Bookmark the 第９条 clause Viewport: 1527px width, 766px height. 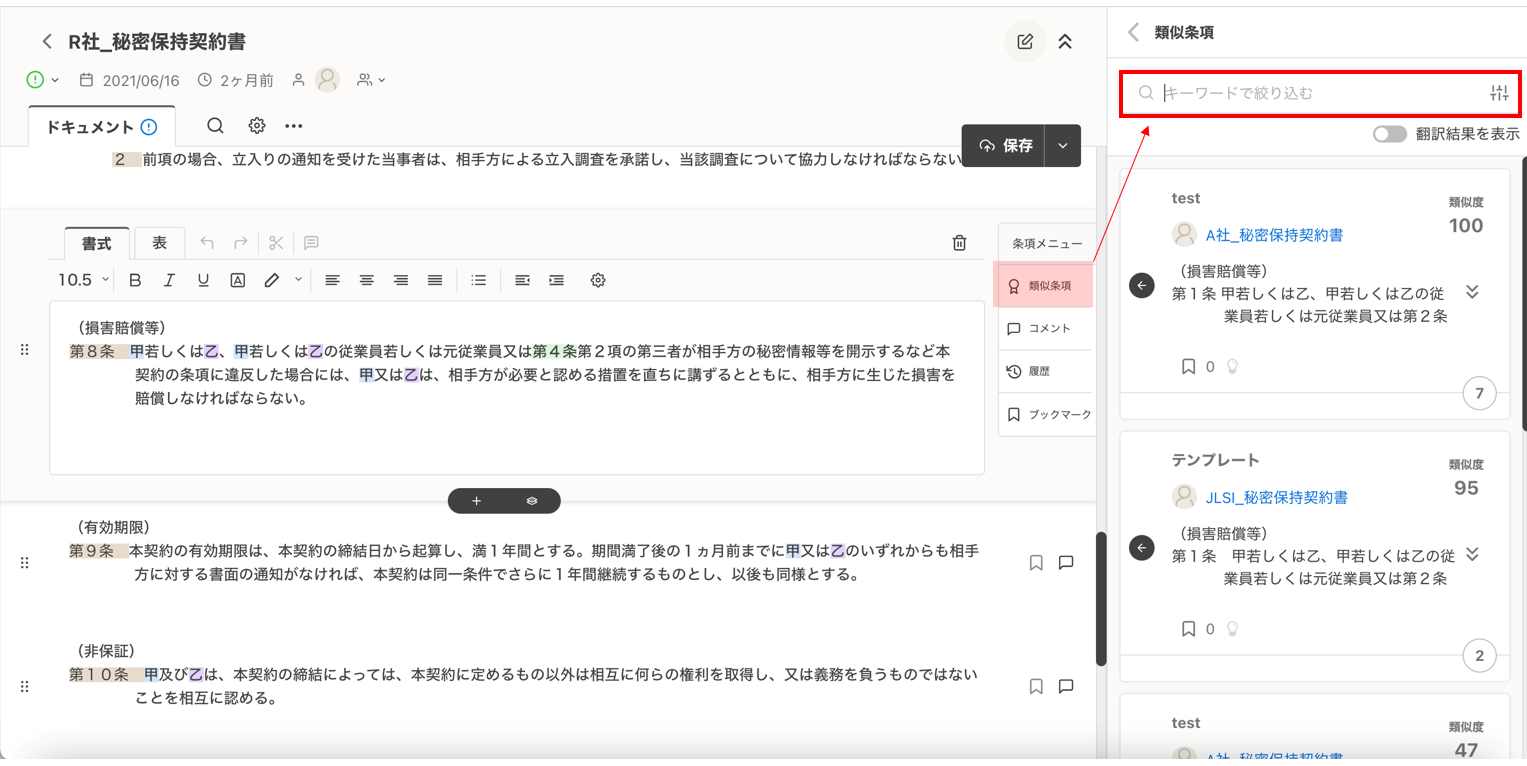pos(1036,563)
